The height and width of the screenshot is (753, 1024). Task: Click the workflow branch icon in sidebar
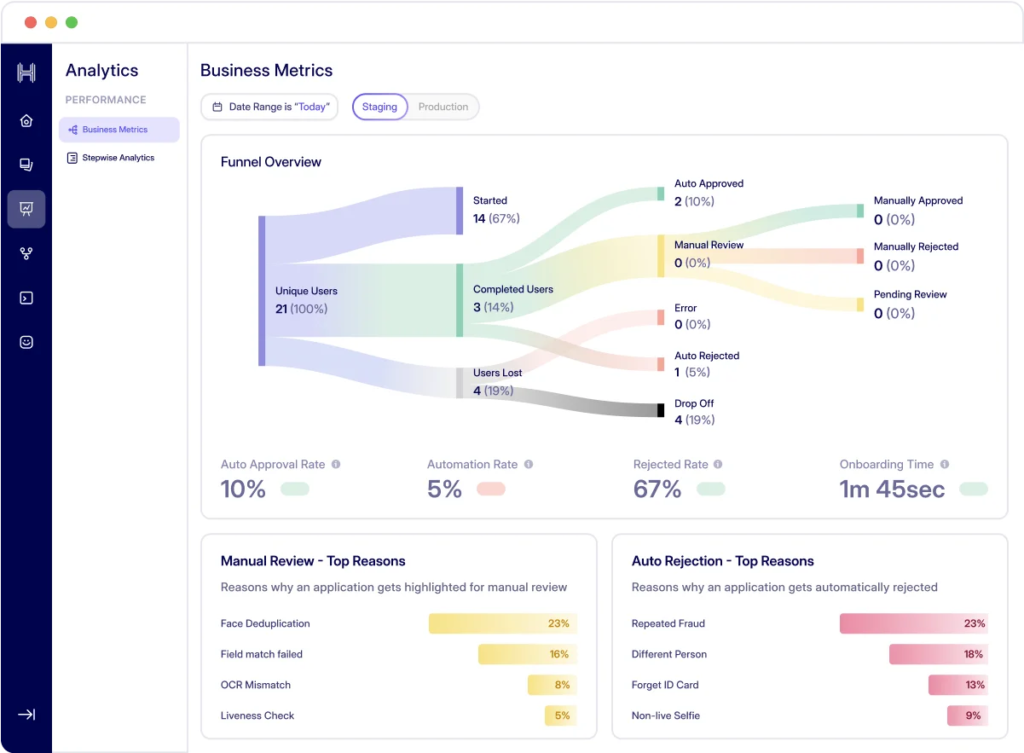pos(26,253)
